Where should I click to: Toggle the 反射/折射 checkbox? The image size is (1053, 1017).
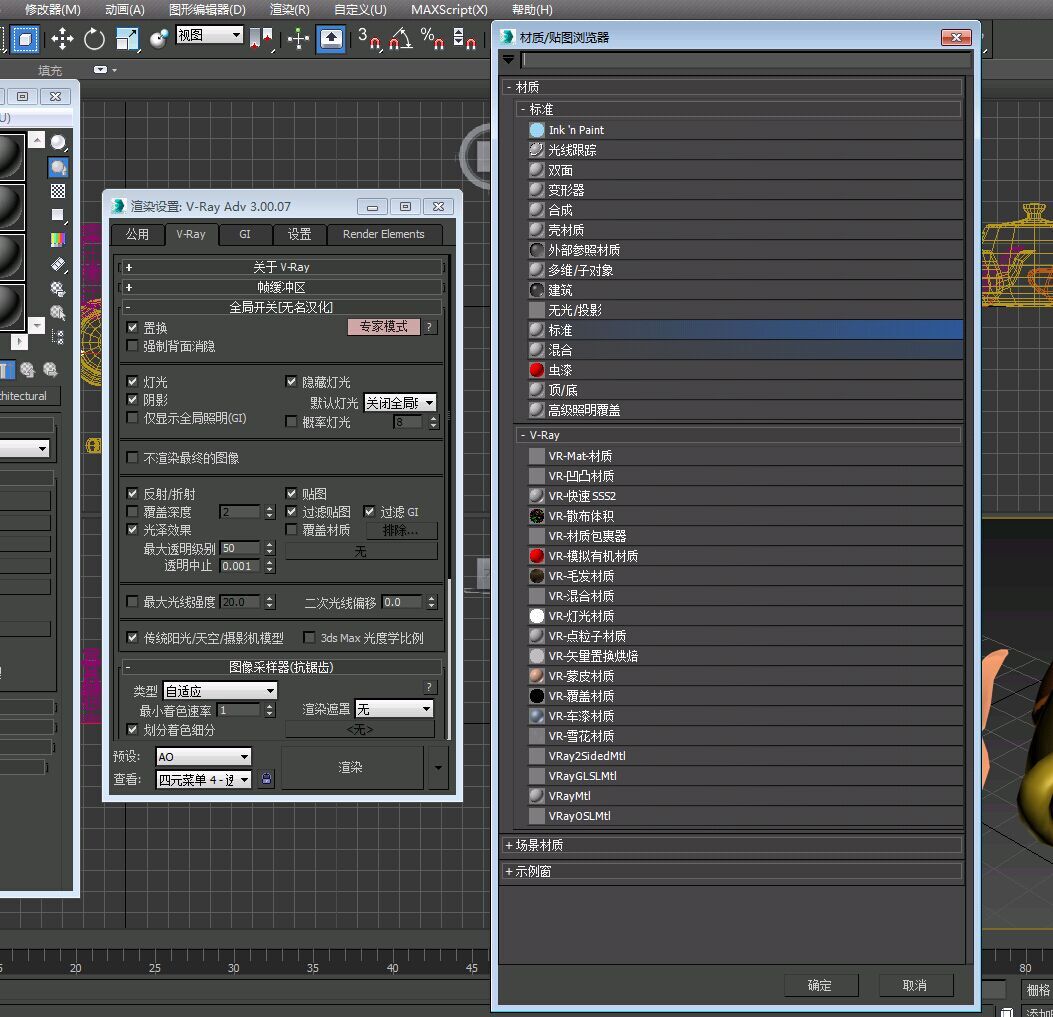tap(132, 493)
